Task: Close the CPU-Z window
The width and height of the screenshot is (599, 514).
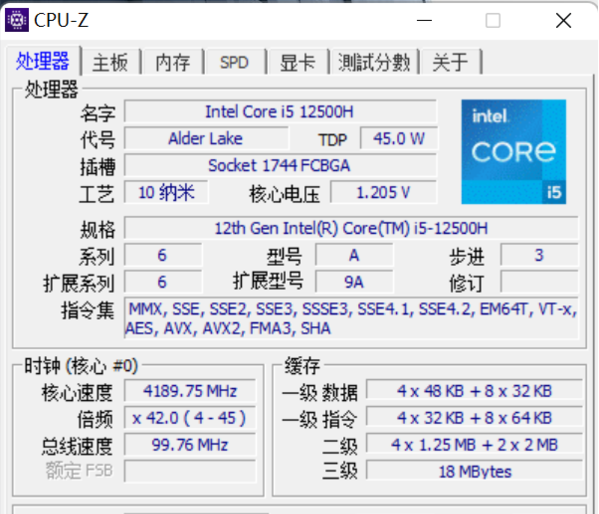Action: coord(563,20)
